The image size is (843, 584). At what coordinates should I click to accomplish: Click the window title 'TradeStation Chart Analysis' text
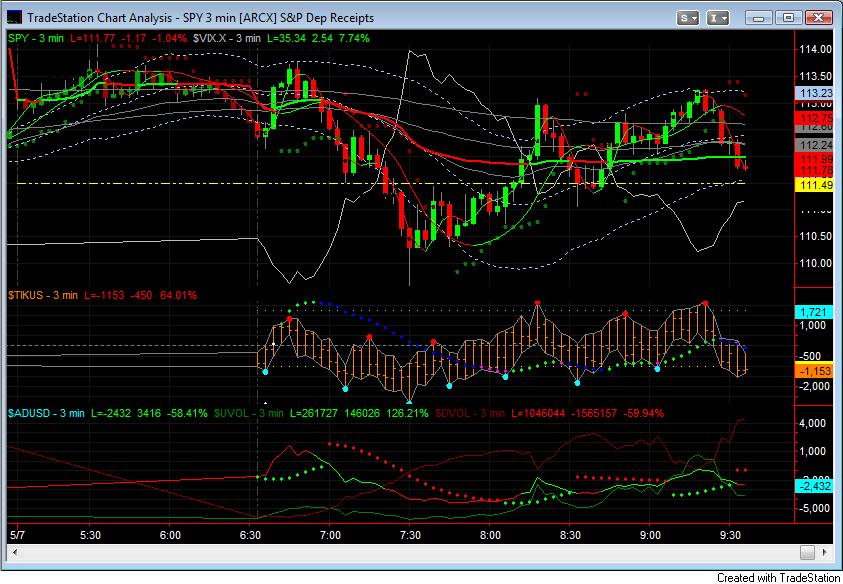point(100,18)
